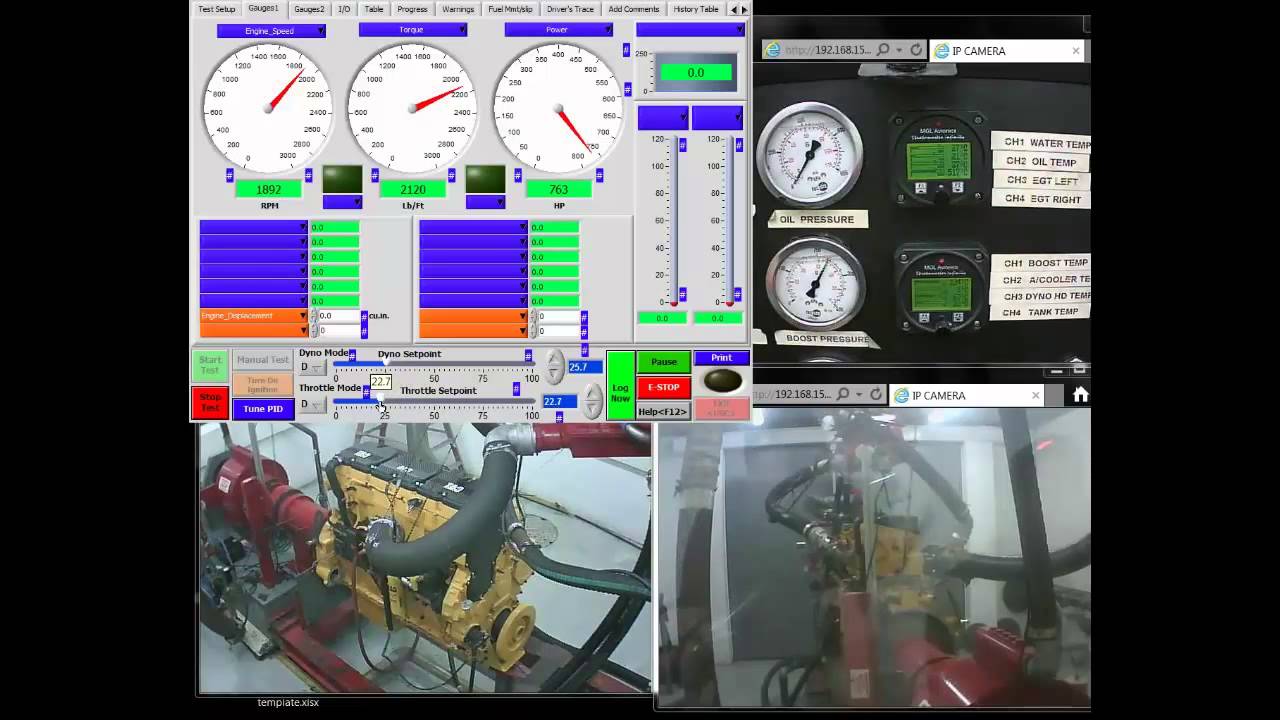
Task: Click the 763 HP readout
Action: click(559, 189)
